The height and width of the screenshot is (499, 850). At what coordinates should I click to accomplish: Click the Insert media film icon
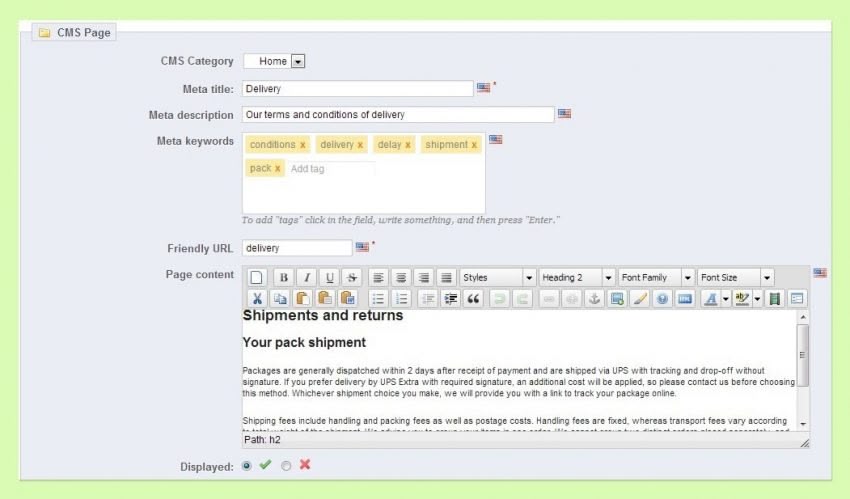click(x=775, y=299)
